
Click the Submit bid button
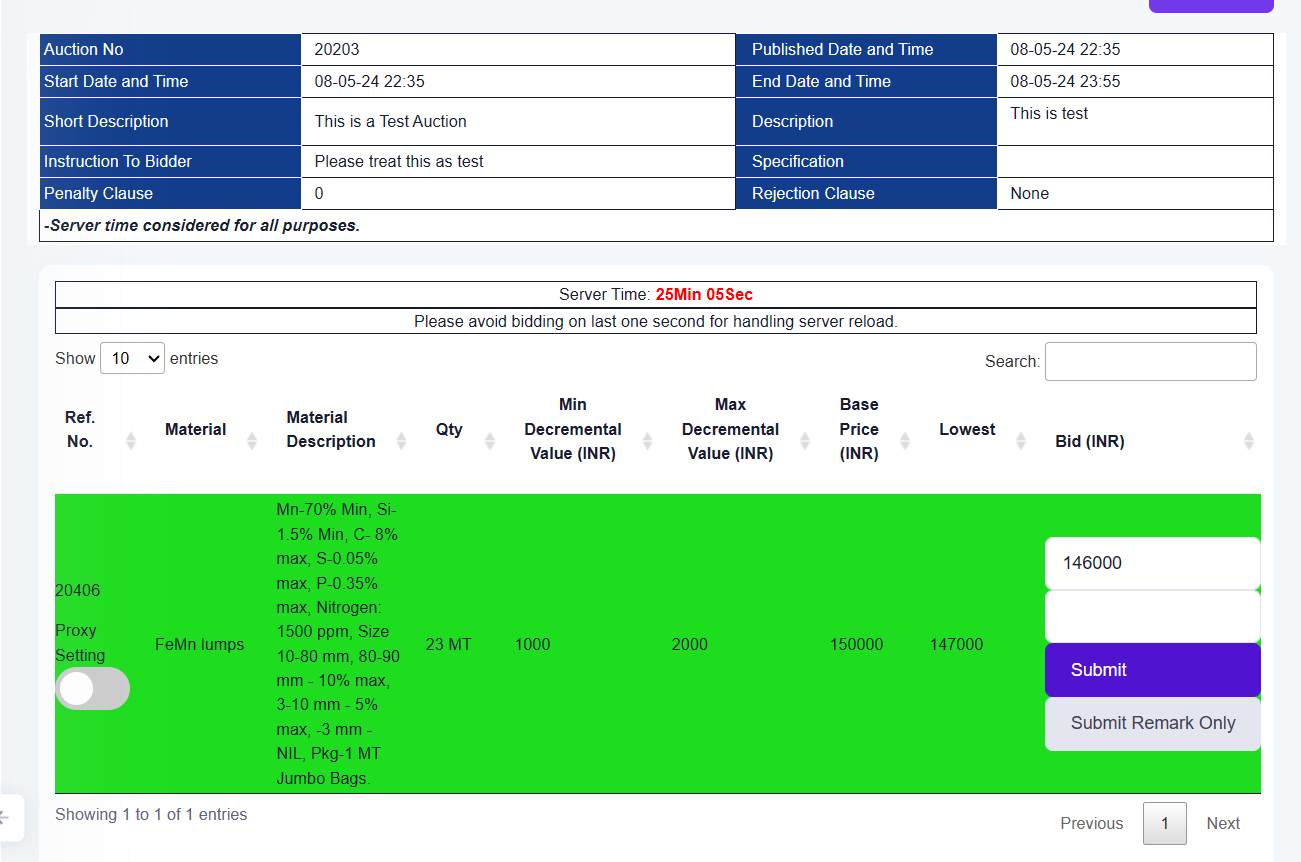[1152, 670]
